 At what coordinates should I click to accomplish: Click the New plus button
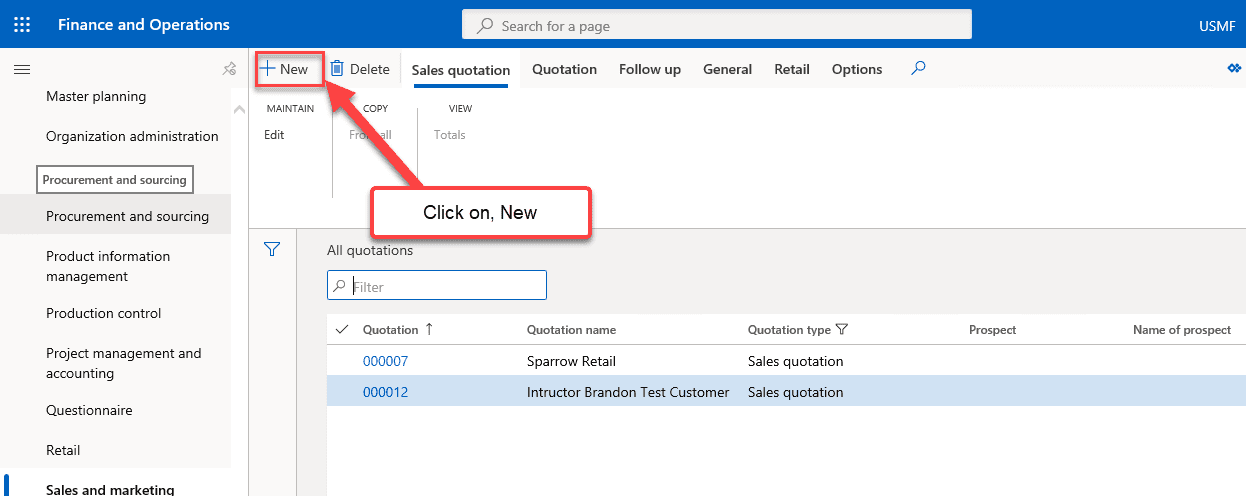[x=286, y=69]
